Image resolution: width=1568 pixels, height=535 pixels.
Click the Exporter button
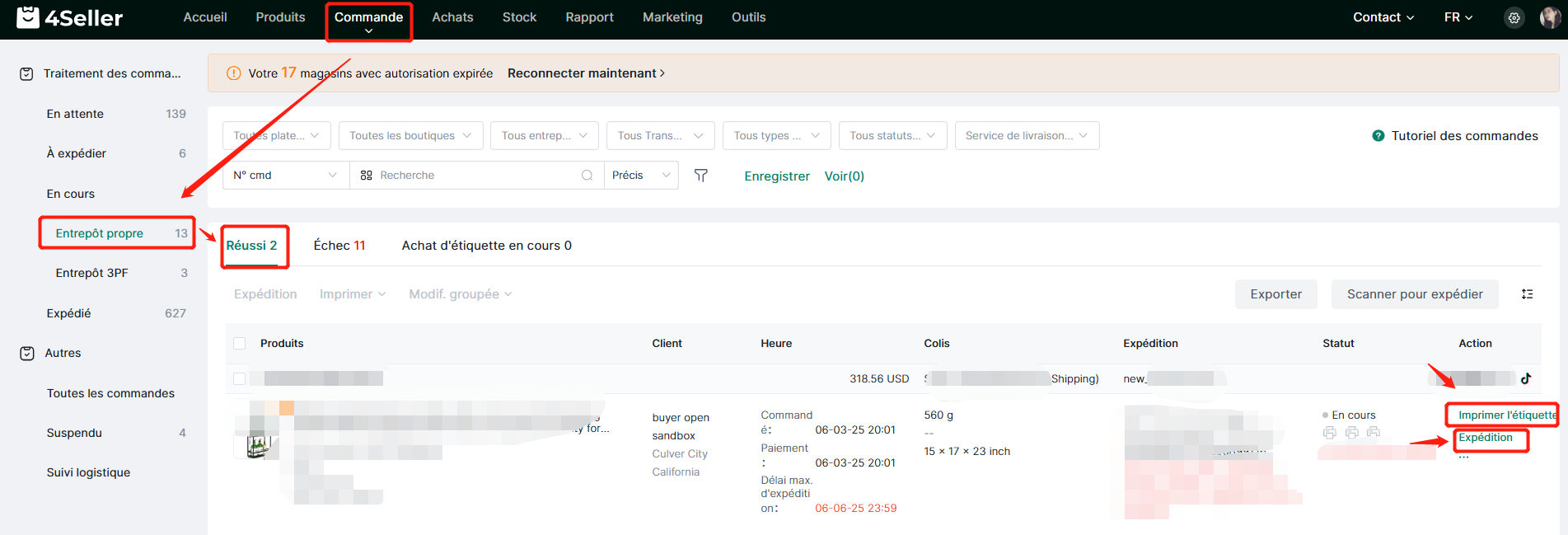point(1275,294)
